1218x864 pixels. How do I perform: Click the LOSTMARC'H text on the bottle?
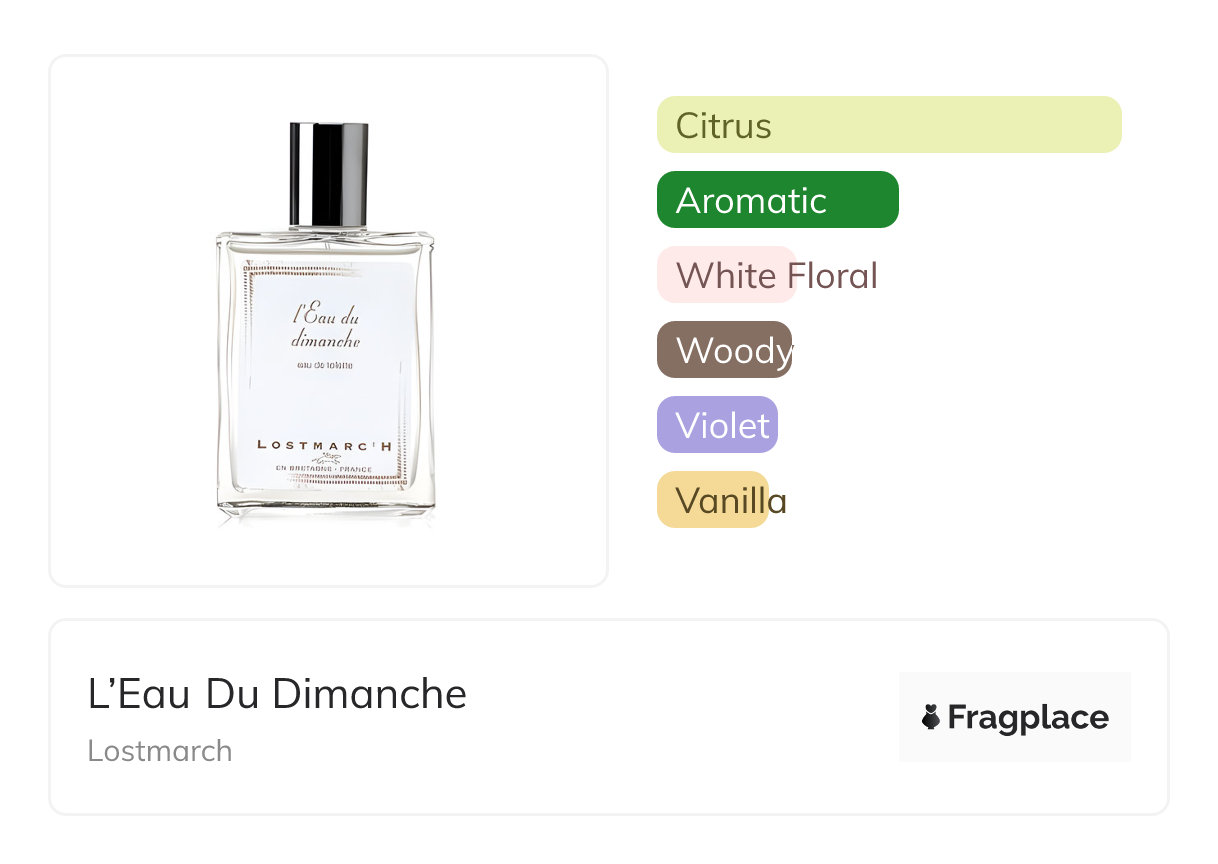[324, 444]
